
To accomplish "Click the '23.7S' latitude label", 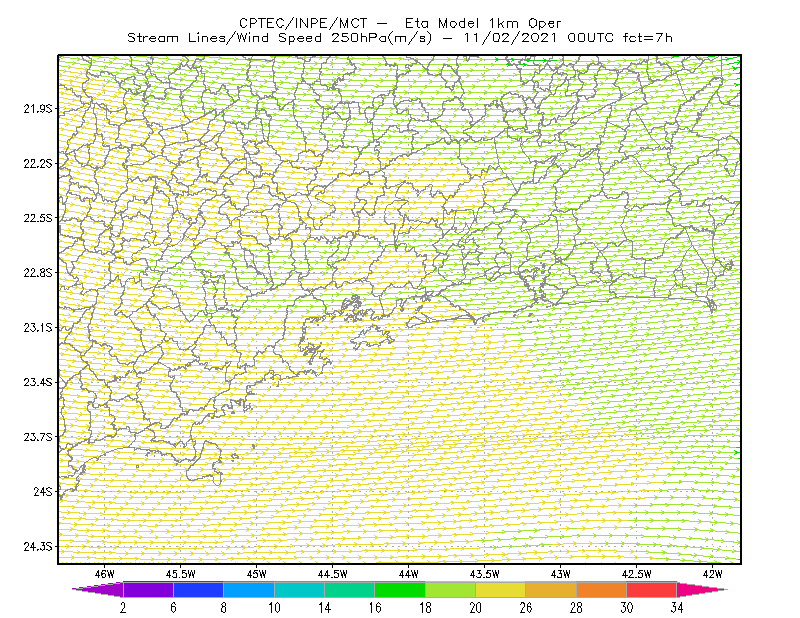I will click(x=38, y=437).
